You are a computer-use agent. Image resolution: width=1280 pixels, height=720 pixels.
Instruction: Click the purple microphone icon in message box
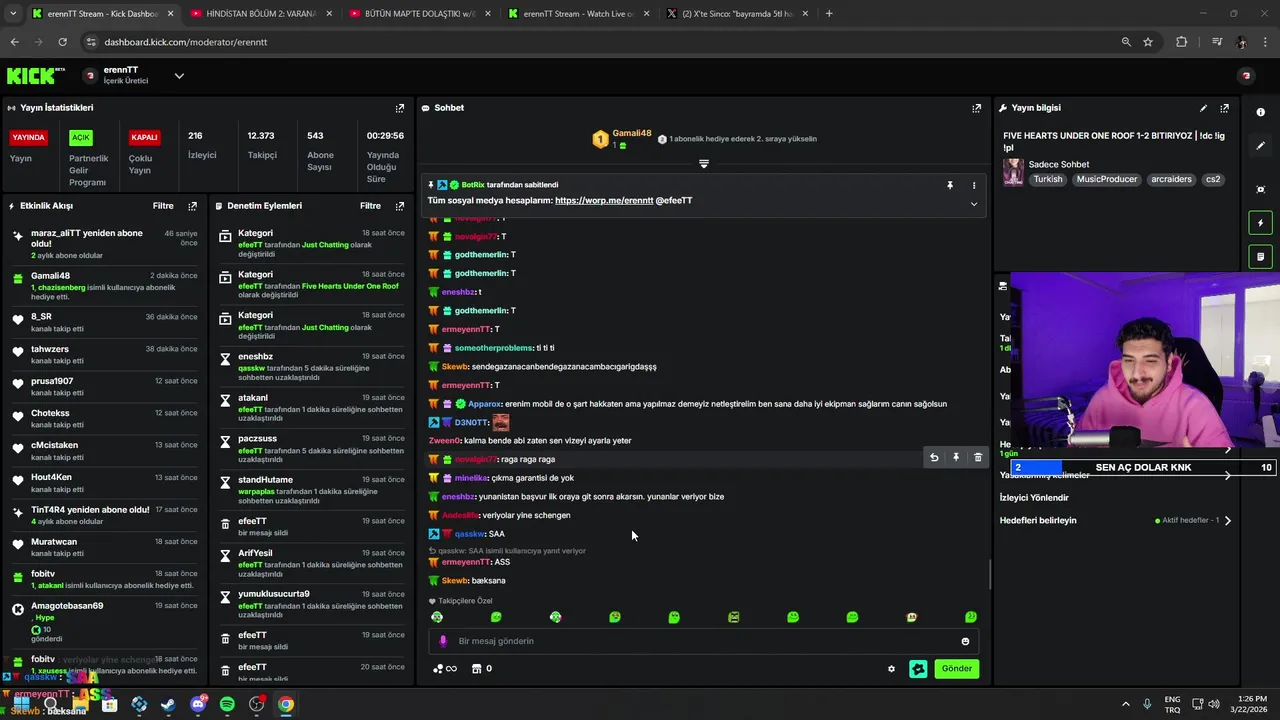pos(443,641)
